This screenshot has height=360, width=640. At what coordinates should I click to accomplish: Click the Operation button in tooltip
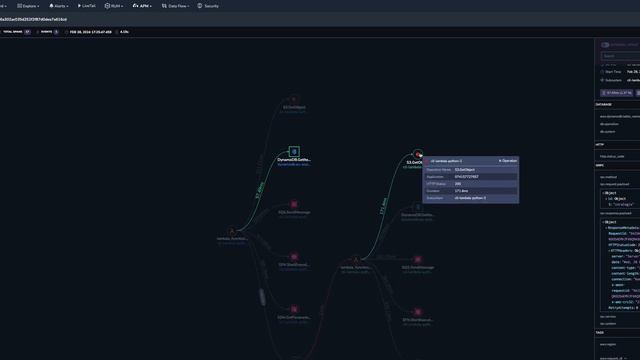[508, 161]
